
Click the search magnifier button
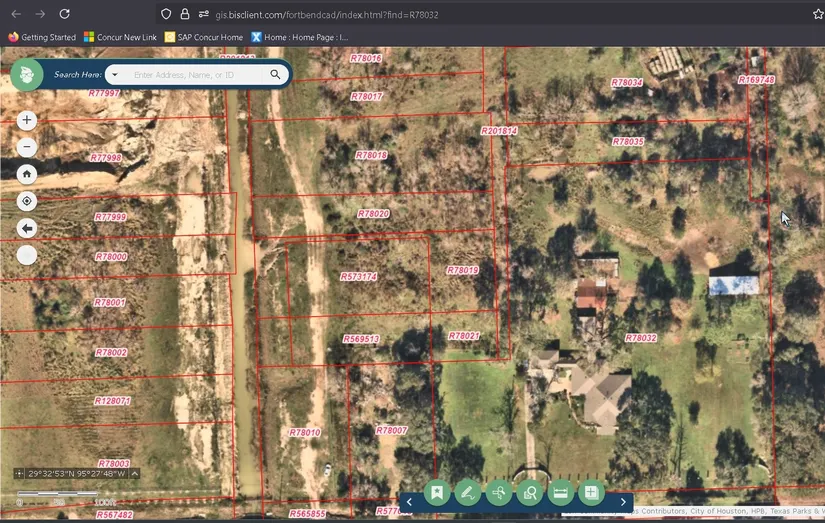(275, 75)
